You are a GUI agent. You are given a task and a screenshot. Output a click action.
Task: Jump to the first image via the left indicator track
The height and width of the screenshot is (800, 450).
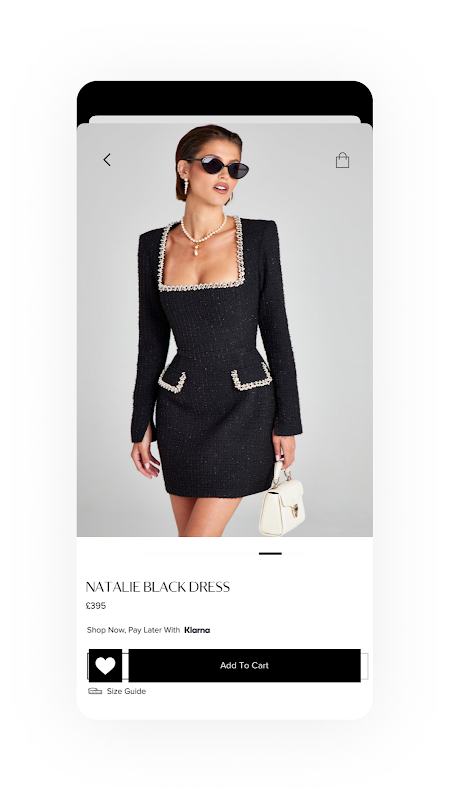(202, 554)
